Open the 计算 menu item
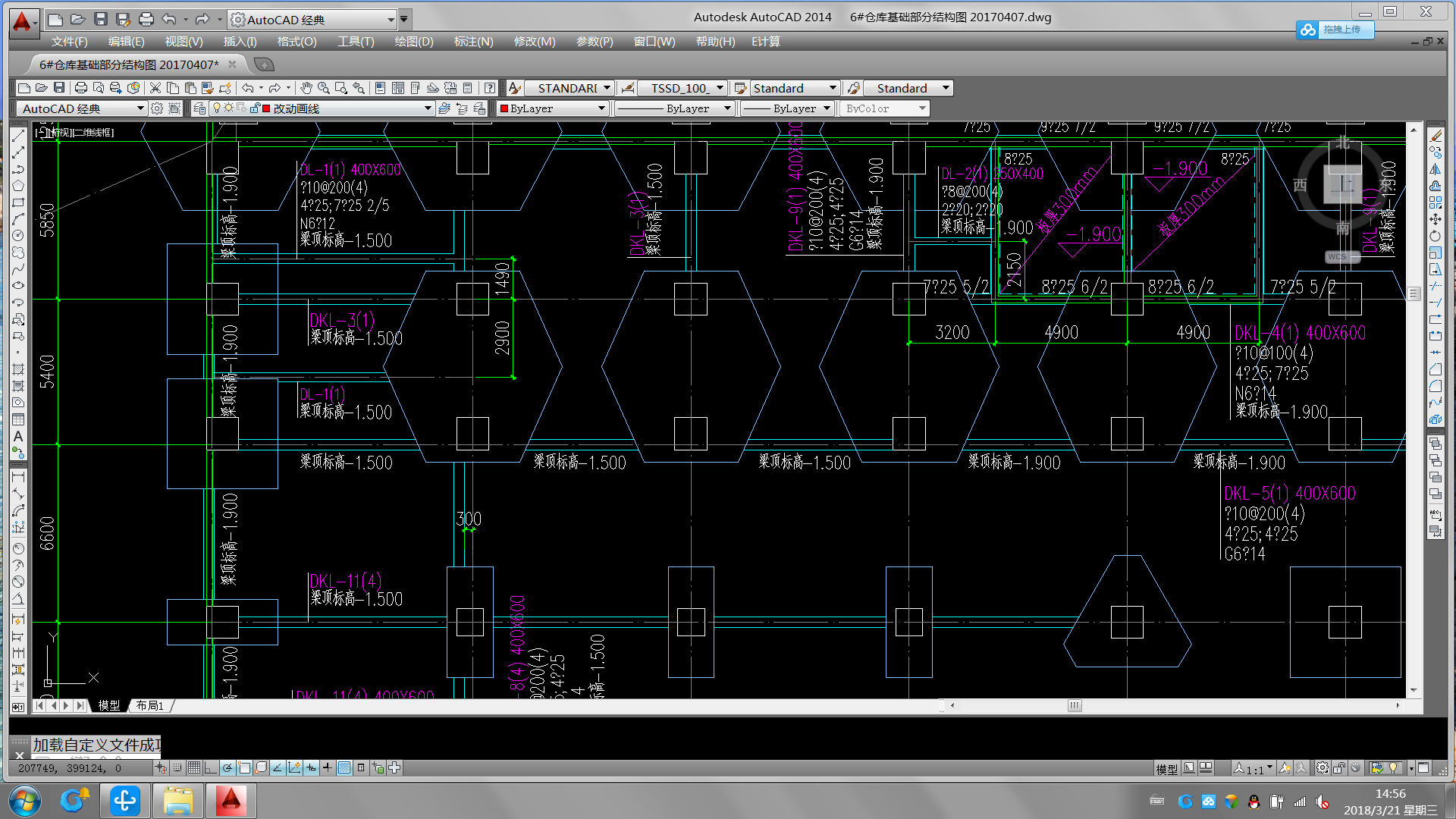 coord(765,42)
